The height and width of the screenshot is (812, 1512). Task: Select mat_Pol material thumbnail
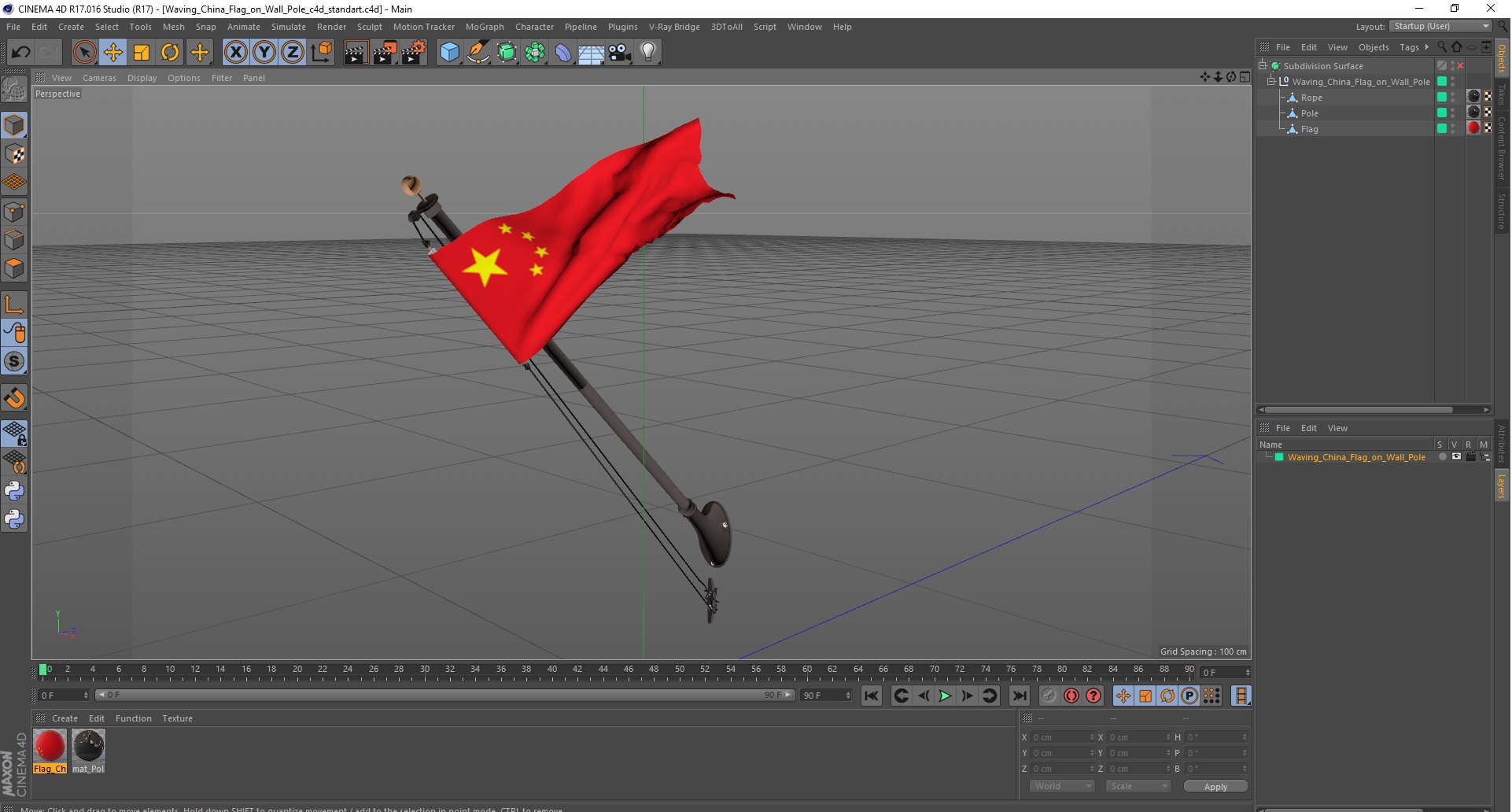click(88, 751)
